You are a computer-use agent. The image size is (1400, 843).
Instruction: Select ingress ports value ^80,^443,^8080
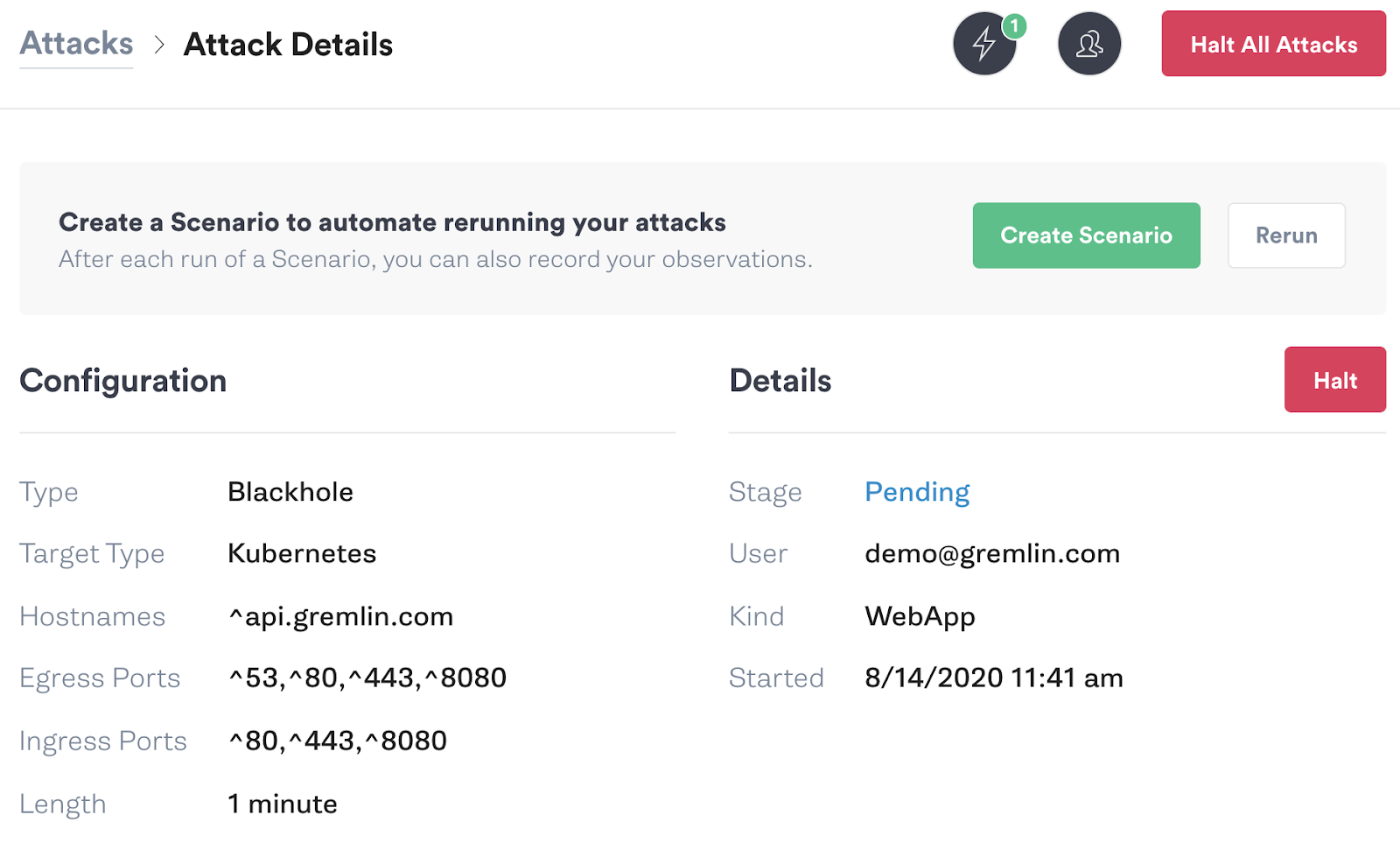[338, 741]
